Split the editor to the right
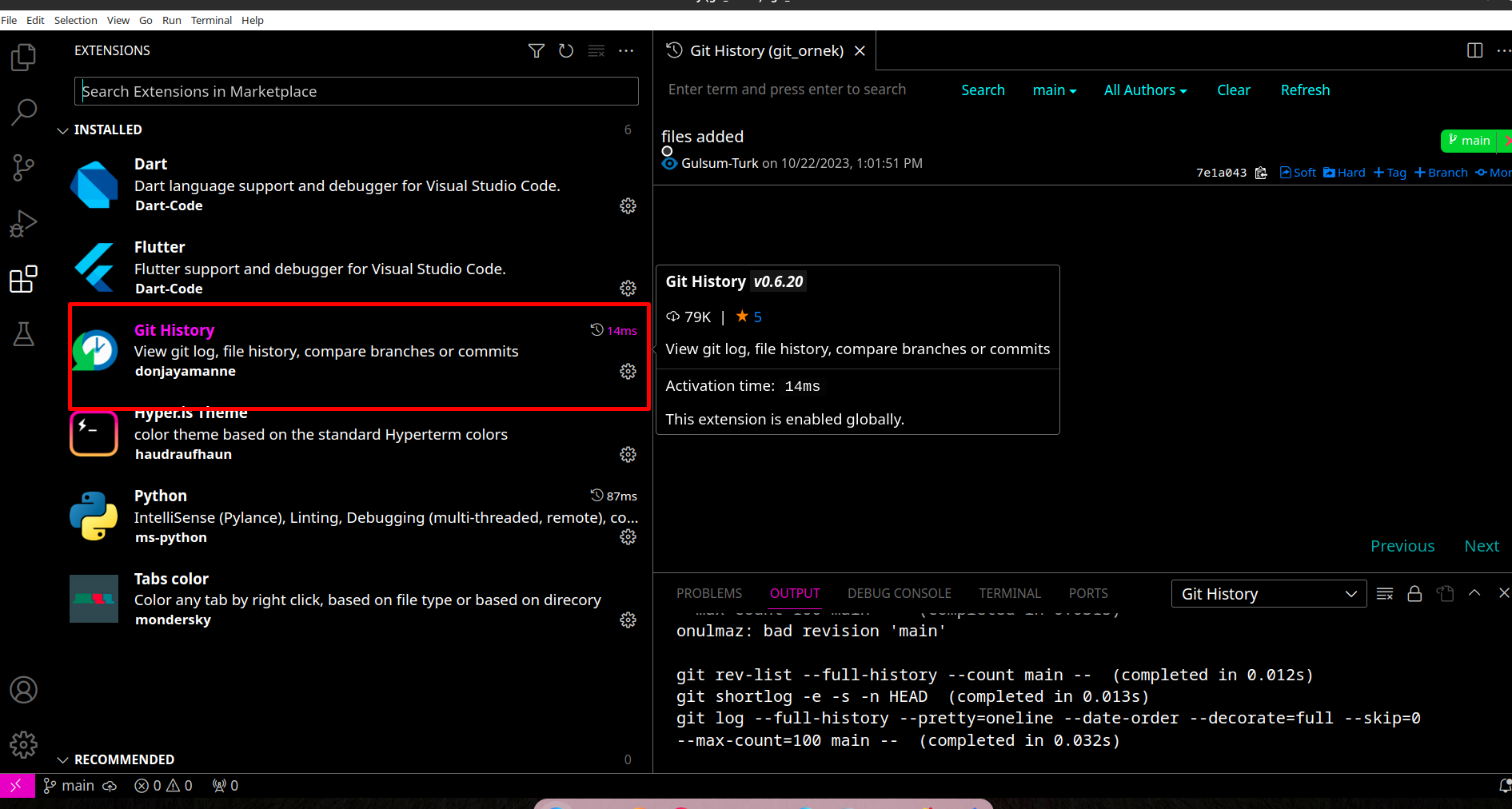 [1475, 50]
